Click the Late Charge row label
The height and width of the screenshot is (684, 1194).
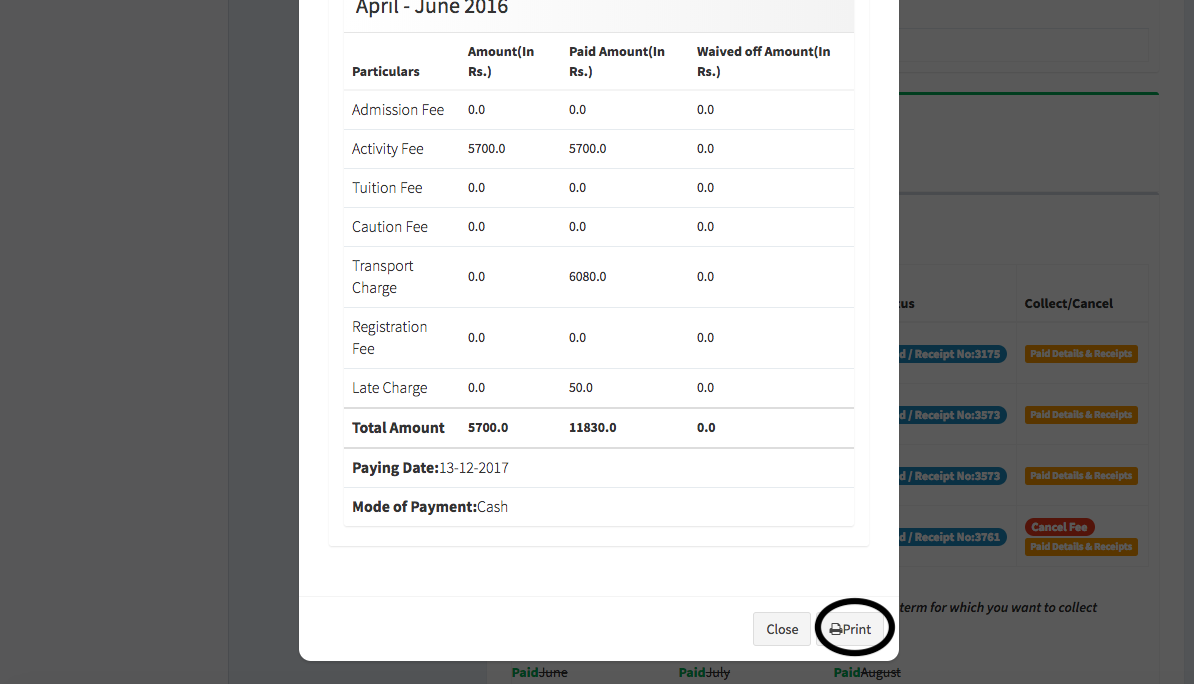[389, 388]
